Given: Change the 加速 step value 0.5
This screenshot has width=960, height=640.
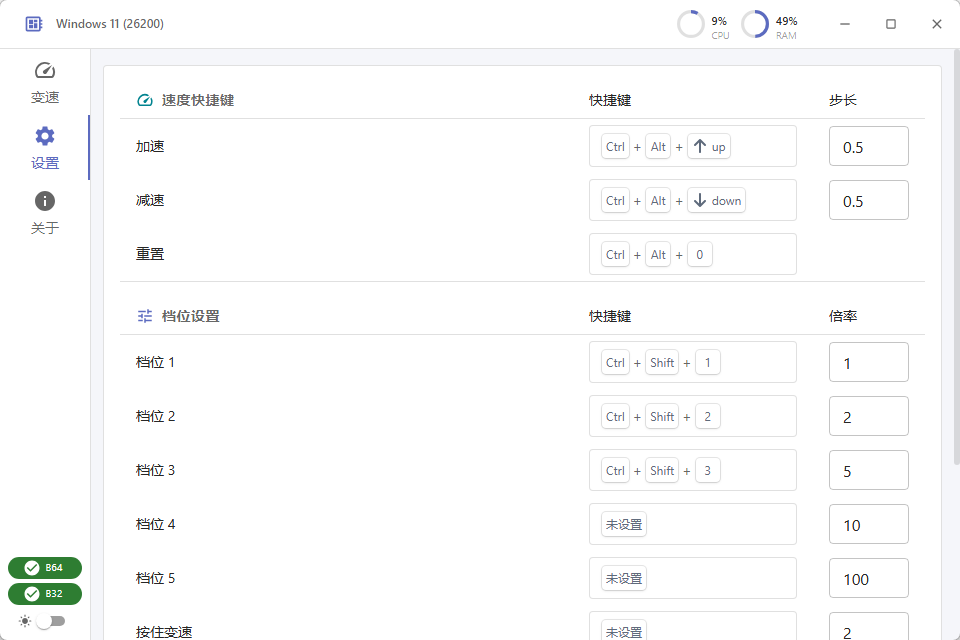Looking at the screenshot, I should [x=868, y=146].
